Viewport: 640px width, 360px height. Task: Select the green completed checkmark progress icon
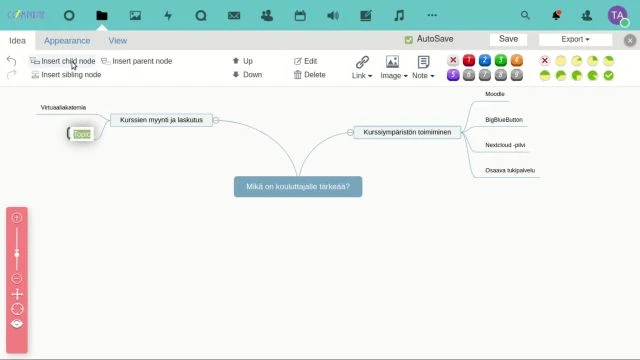click(609, 76)
